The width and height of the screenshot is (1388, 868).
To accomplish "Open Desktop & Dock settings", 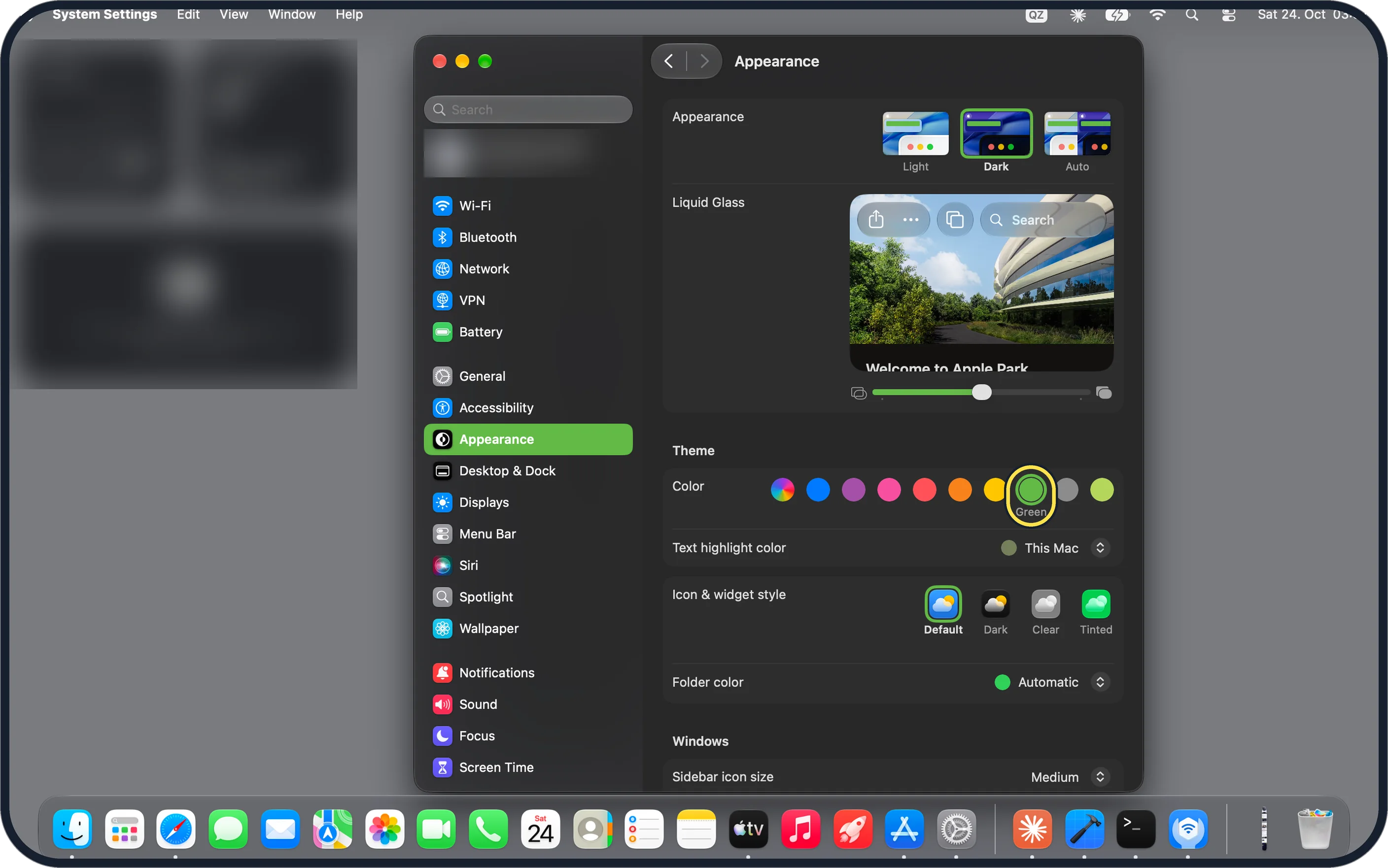I will coord(528,471).
